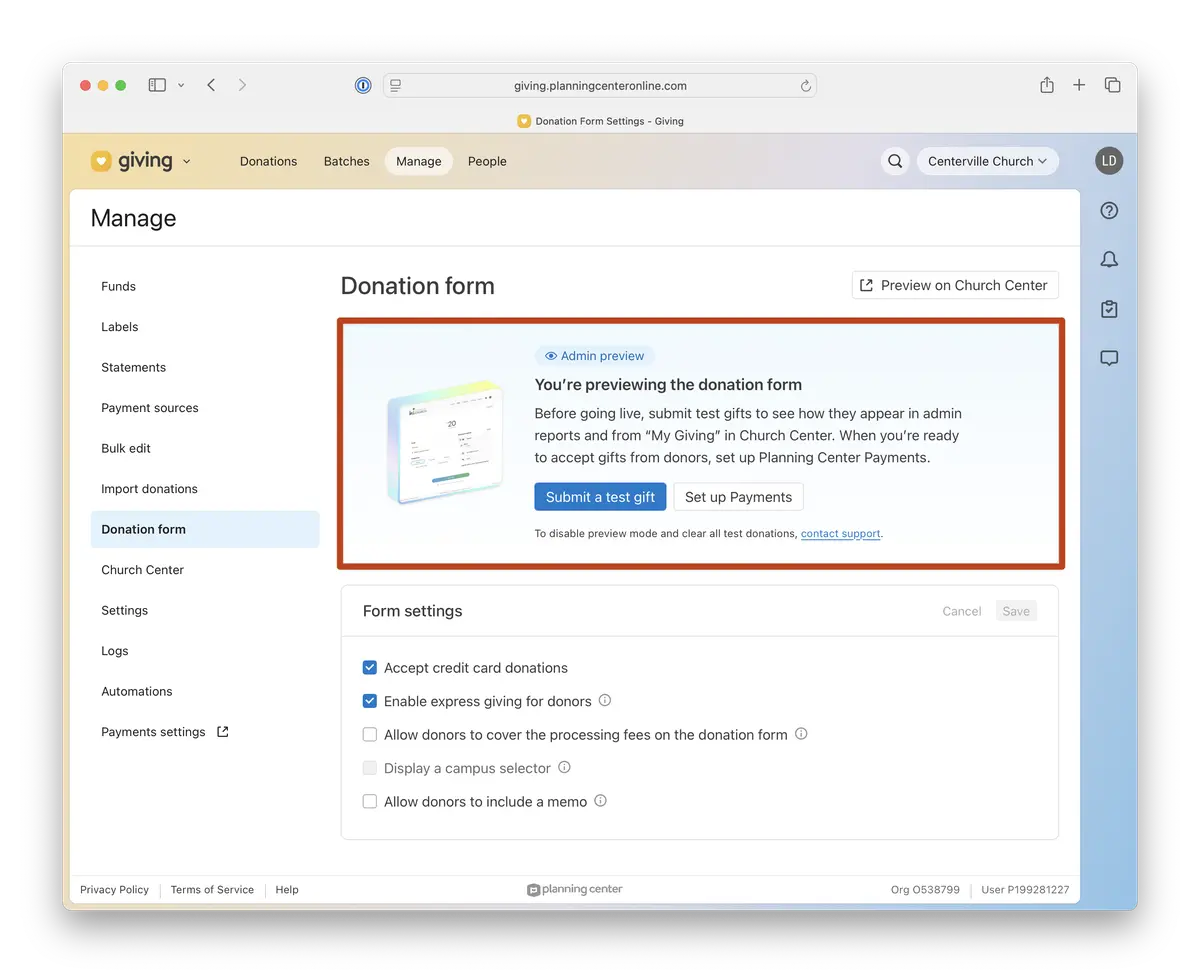This screenshot has height=973, width=1200.
Task: Open the tasks clipboard check icon
Action: click(1109, 309)
